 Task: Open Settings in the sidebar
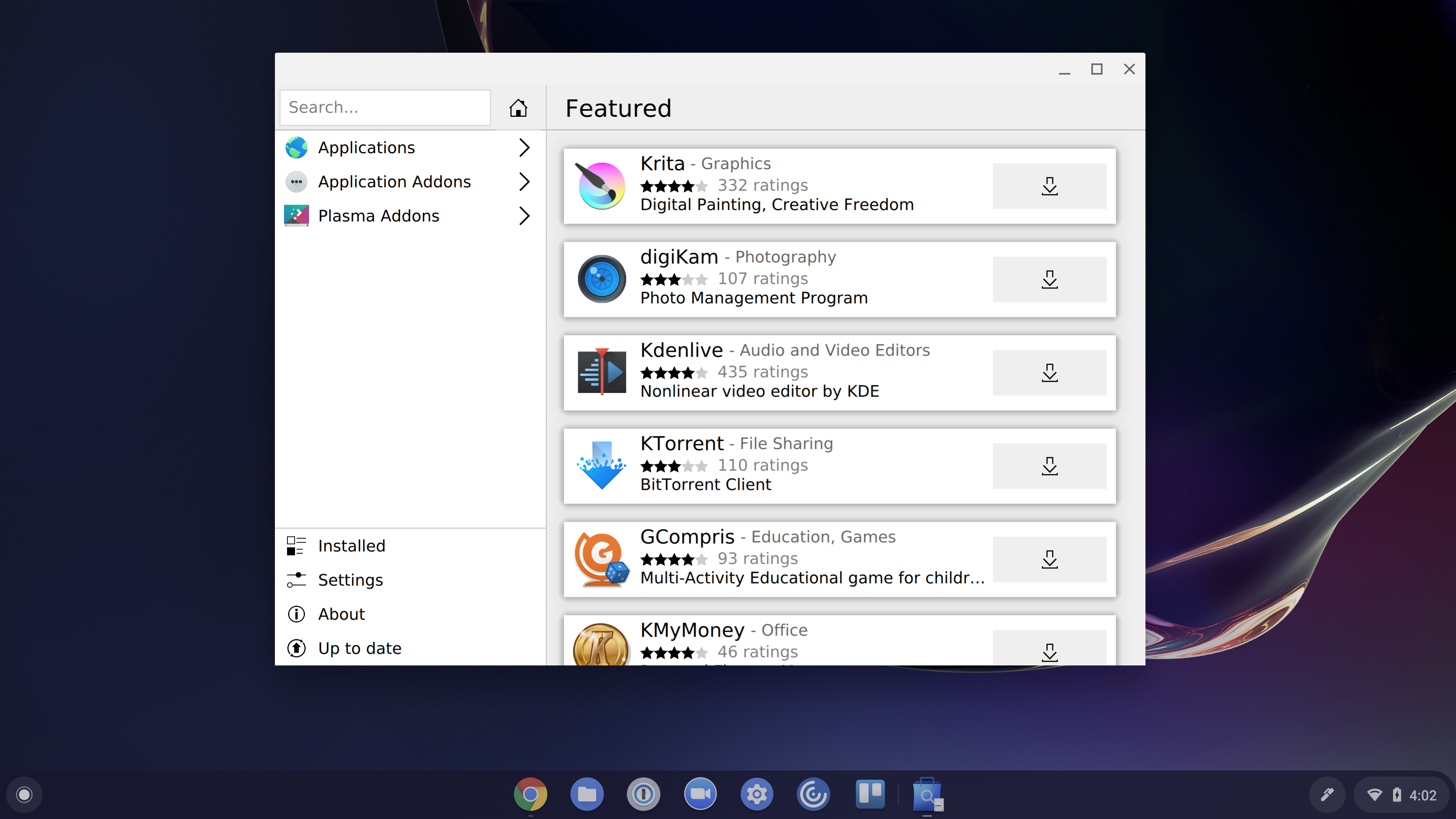click(x=410, y=580)
